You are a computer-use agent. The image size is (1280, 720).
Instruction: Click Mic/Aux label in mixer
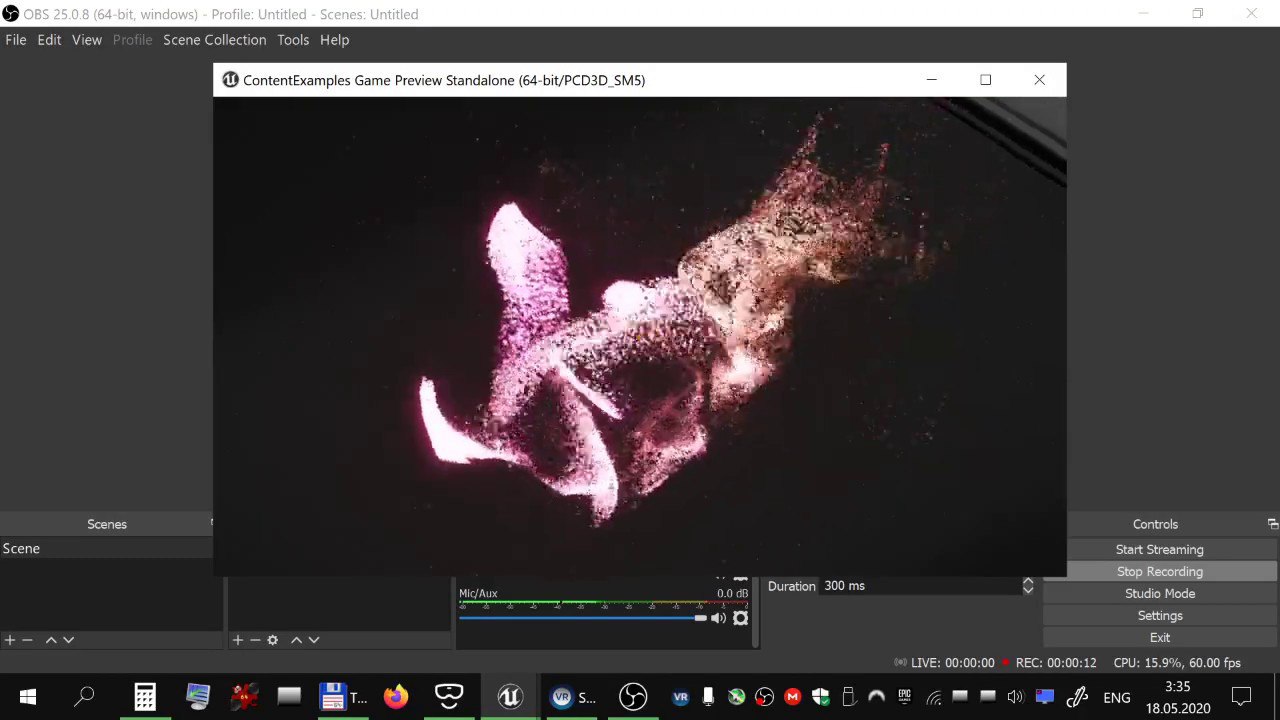click(x=478, y=594)
